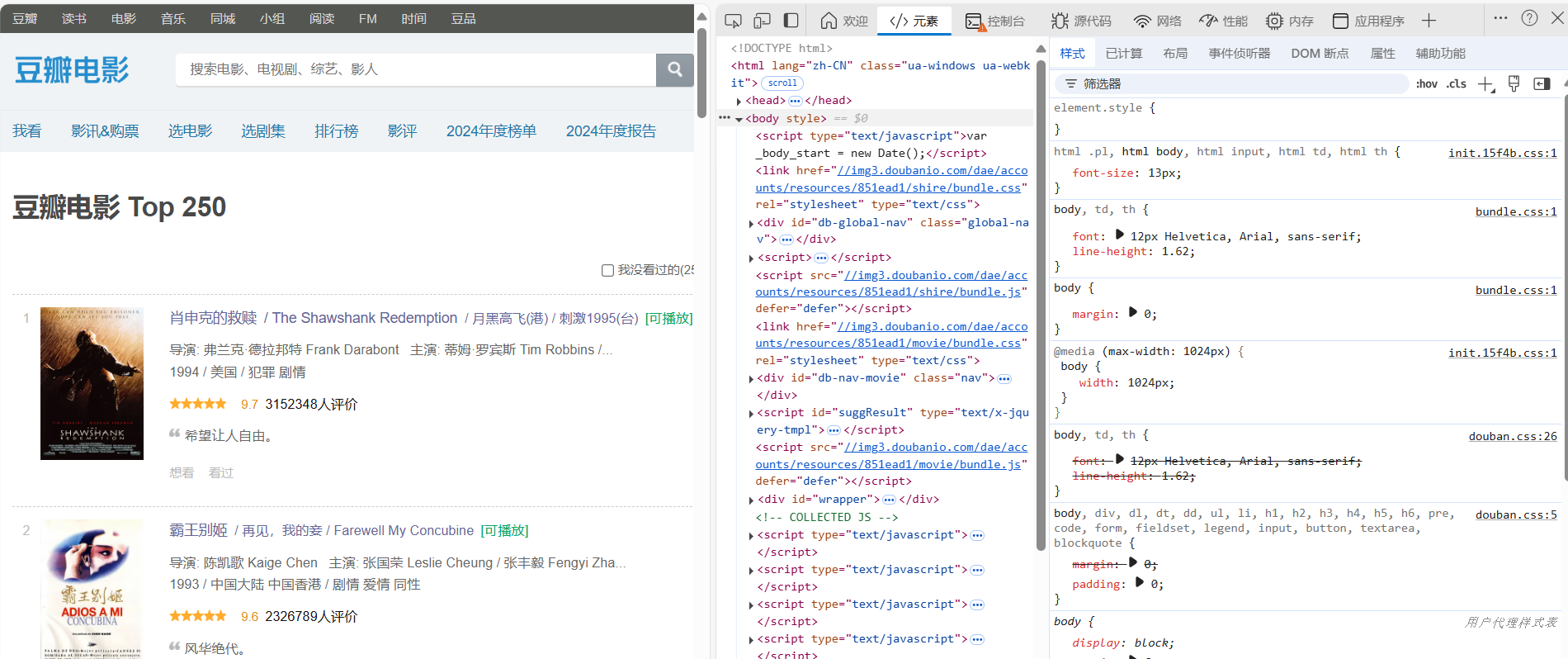The image size is (1568, 659).
Task: Open the 网络 (Network) tab
Action: click(1158, 21)
